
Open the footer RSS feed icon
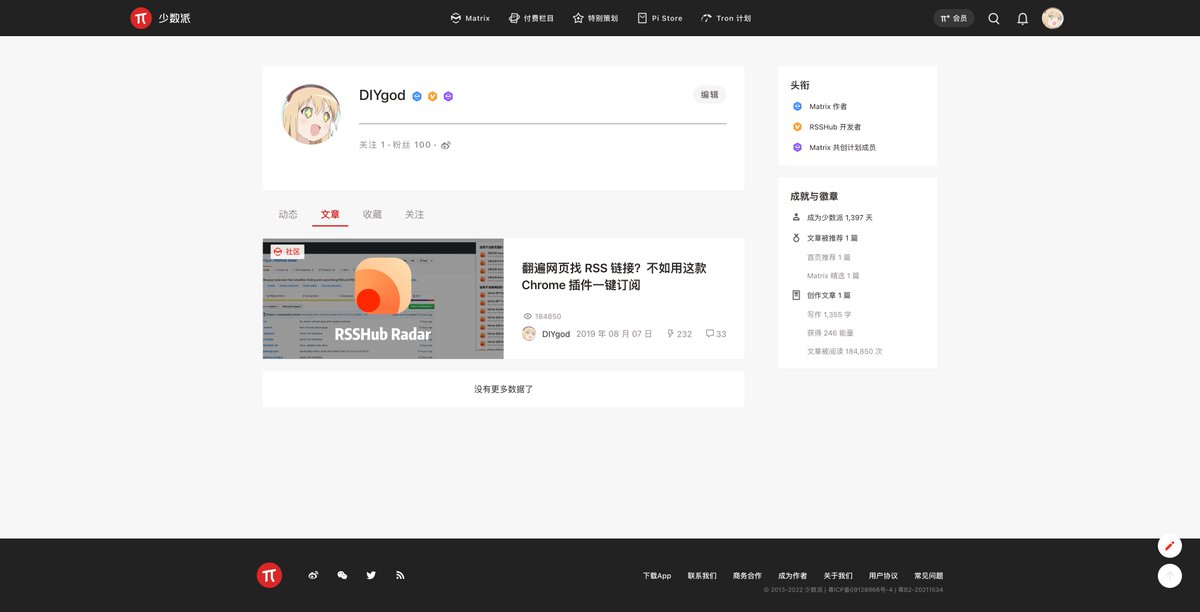pyautogui.click(x=400, y=575)
